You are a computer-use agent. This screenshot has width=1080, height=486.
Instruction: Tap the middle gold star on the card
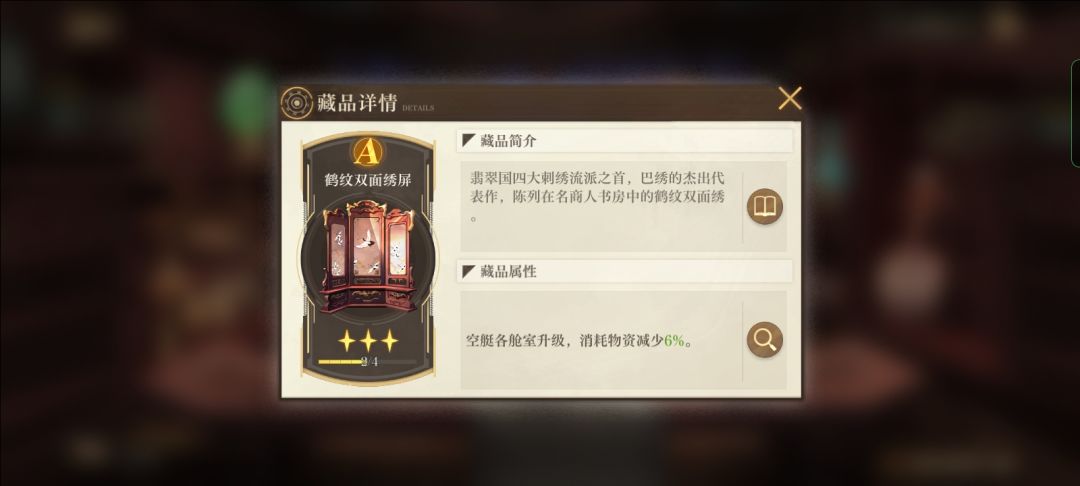click(368, 340)
